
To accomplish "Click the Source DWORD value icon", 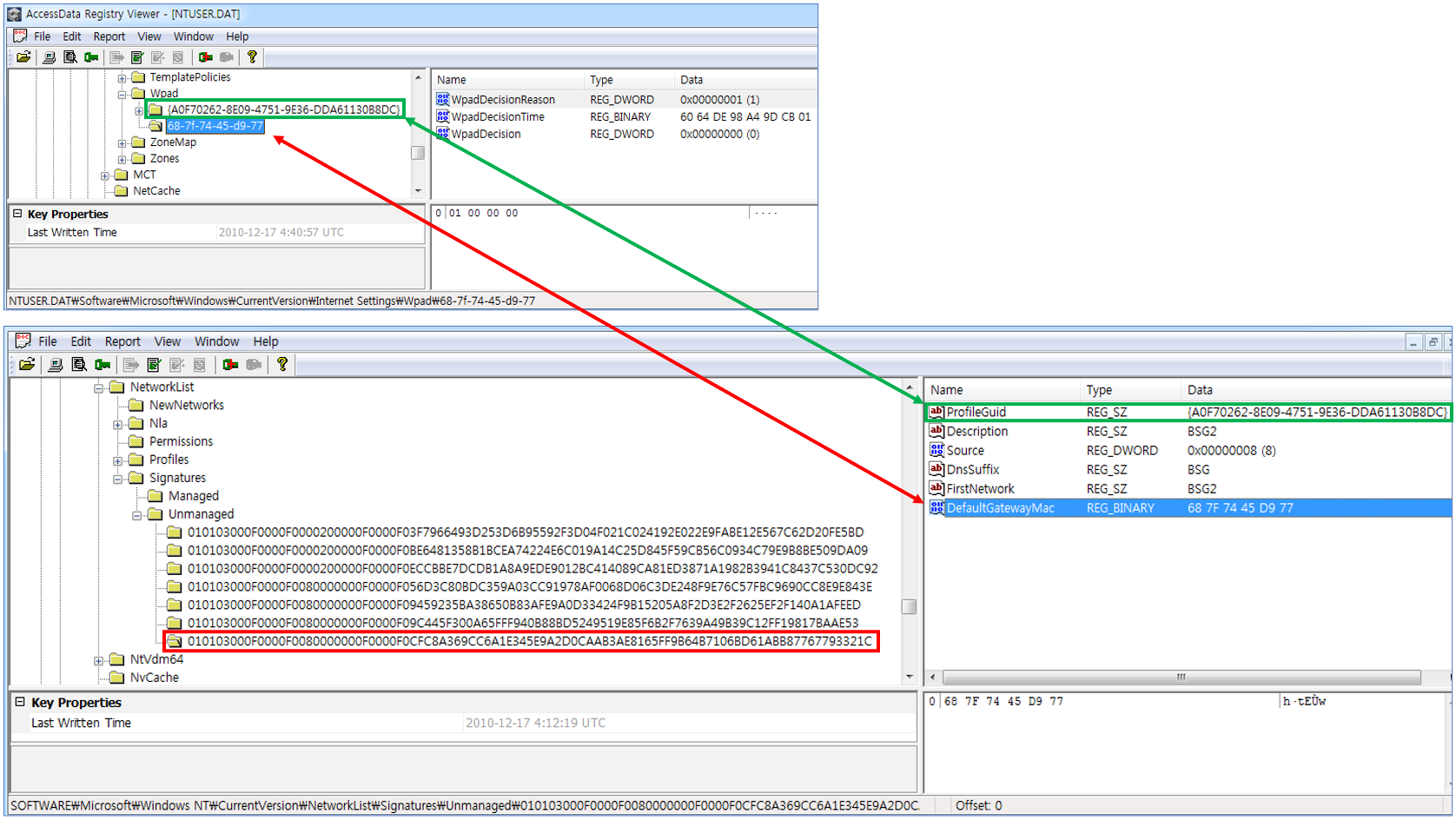I will click(936, 450).
